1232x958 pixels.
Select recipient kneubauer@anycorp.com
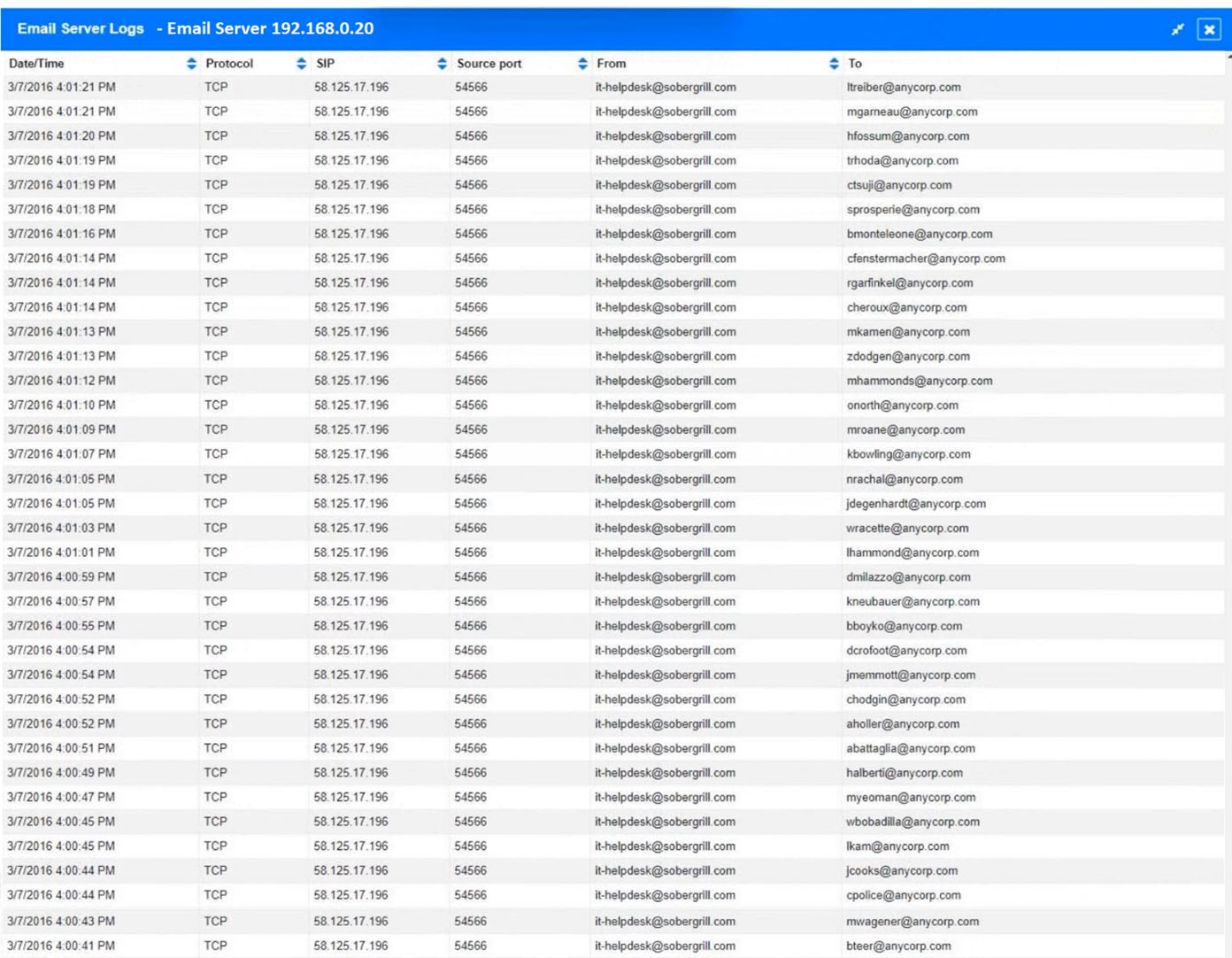point(913,602)
